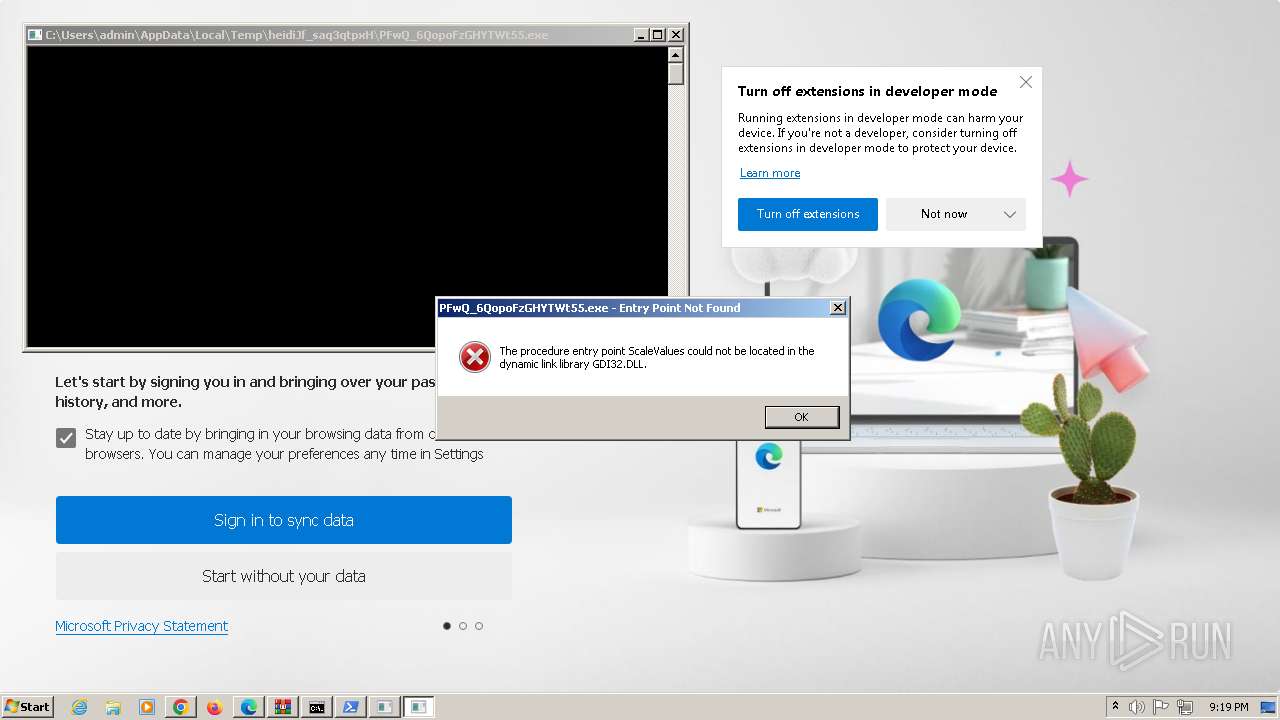
Task: Click the Edge logo on the phone illustration
Action: pos(769,456)
